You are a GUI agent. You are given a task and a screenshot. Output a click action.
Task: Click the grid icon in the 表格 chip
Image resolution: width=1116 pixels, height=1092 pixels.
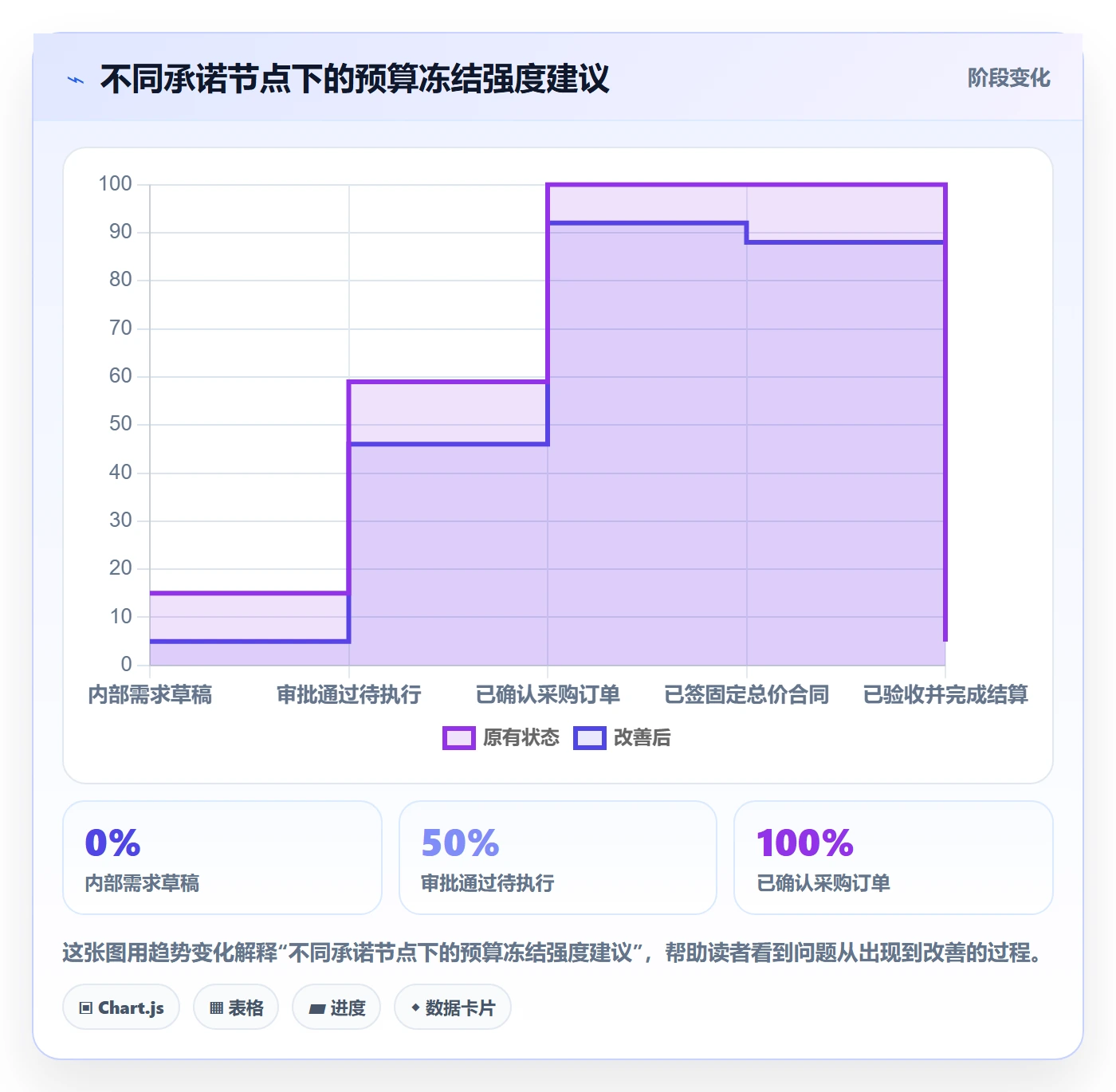[216, 1008]
